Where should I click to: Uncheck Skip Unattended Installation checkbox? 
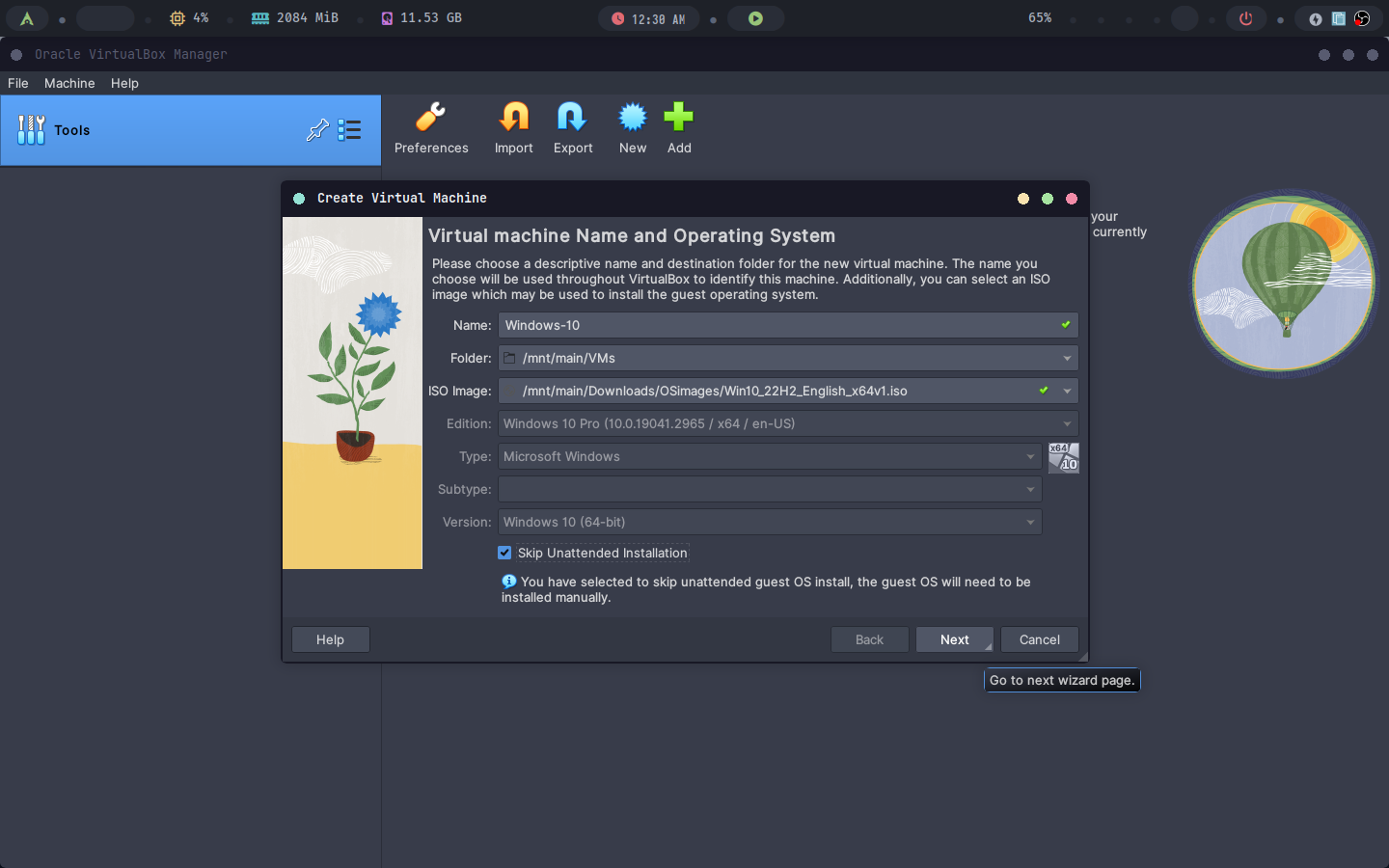point(504,553)
